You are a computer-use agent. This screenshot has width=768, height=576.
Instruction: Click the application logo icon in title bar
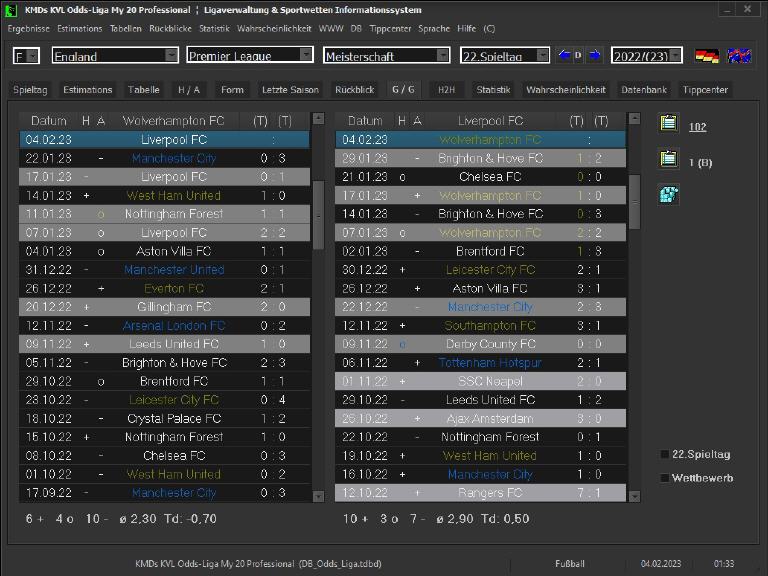11,10
